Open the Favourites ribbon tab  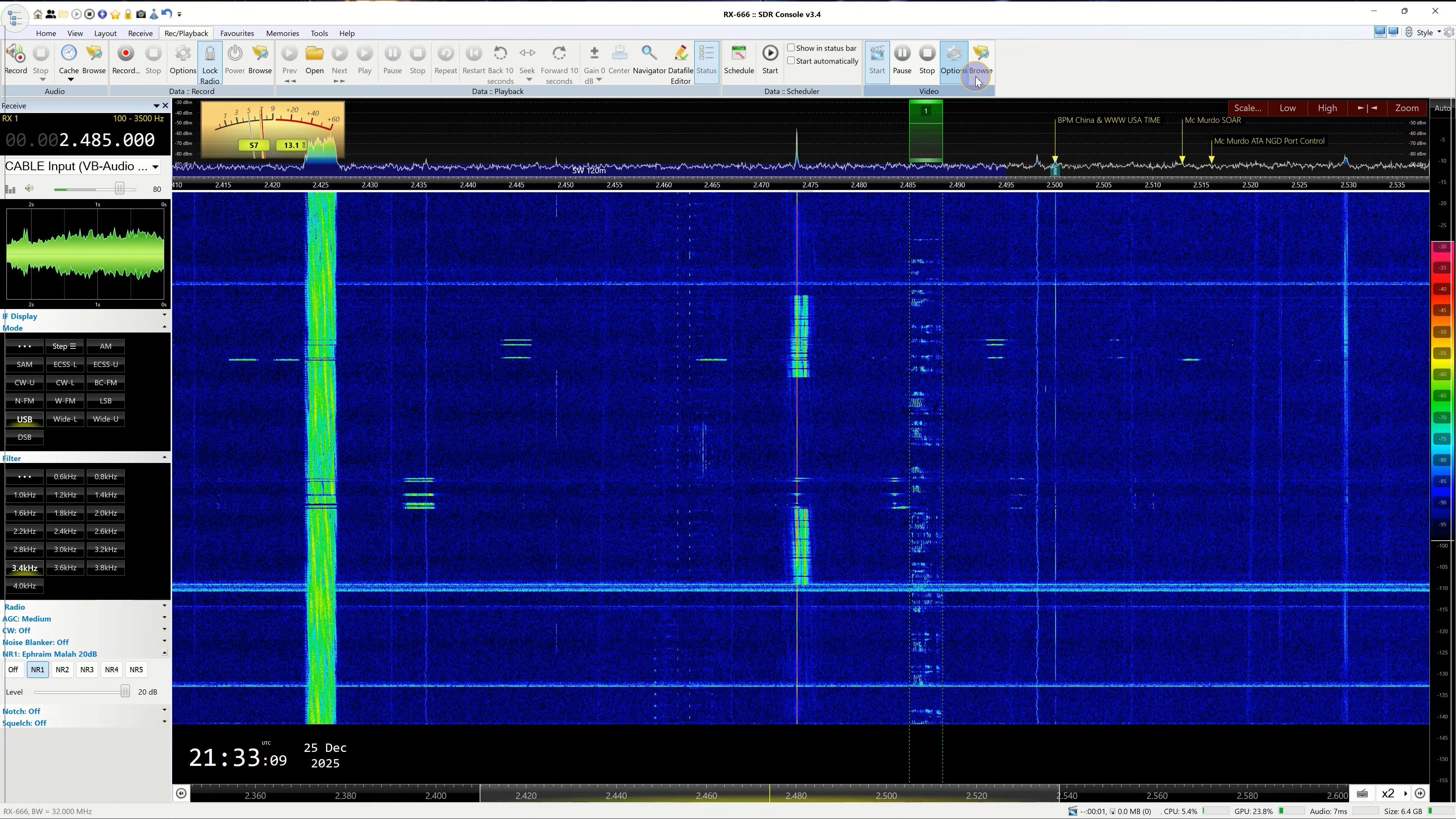[x=237, y=33]
